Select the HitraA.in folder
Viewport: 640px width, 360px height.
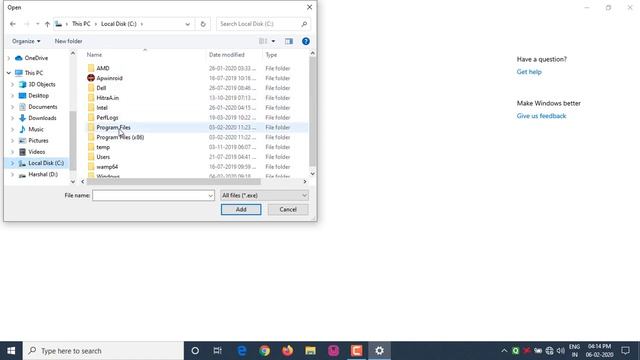(x=107, y=98)
